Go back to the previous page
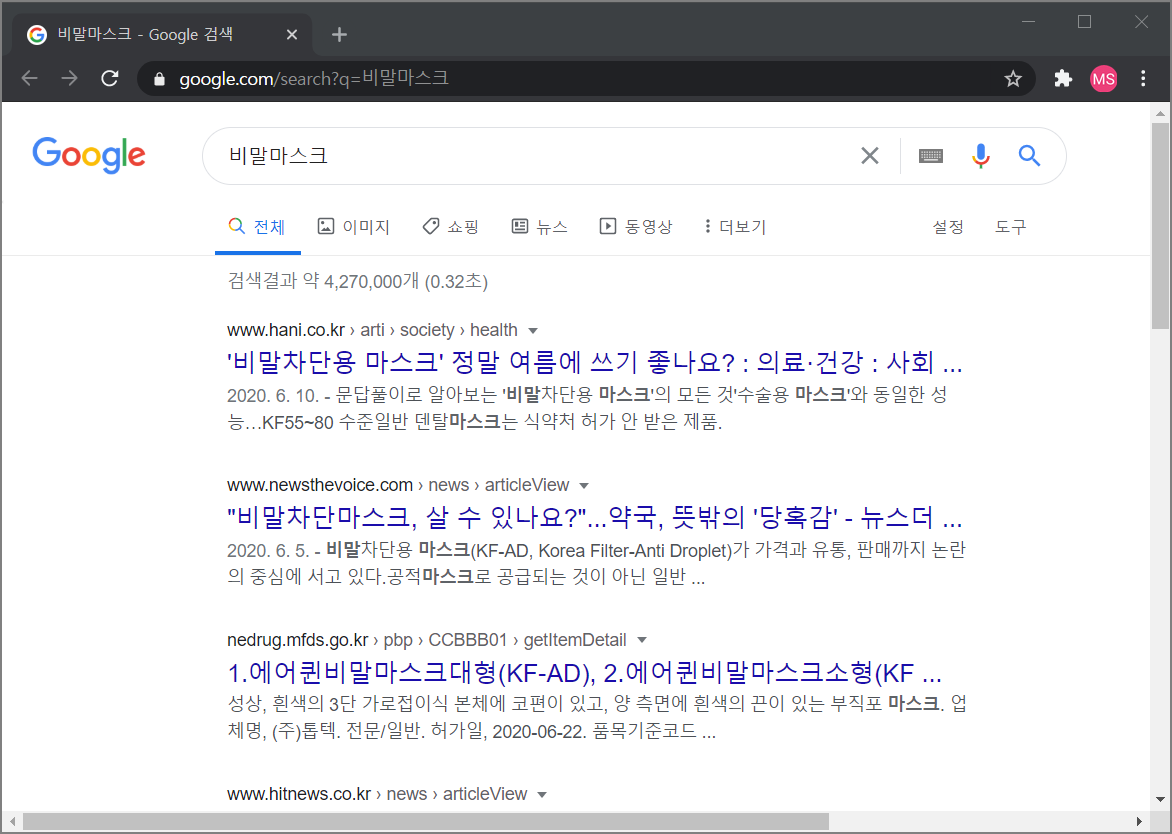 coord(29,78)
